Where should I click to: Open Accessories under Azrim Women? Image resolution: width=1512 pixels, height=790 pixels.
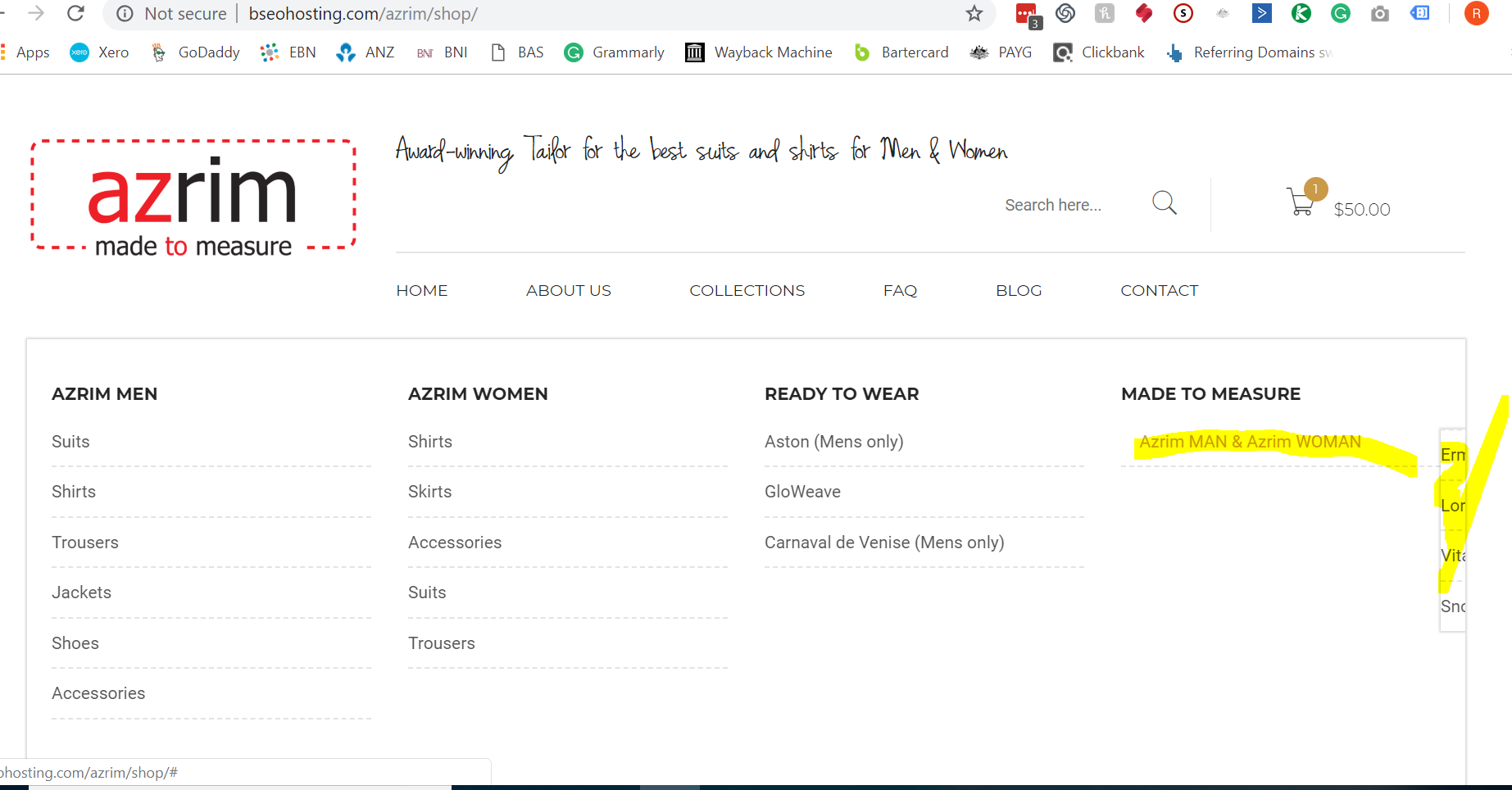455,543
